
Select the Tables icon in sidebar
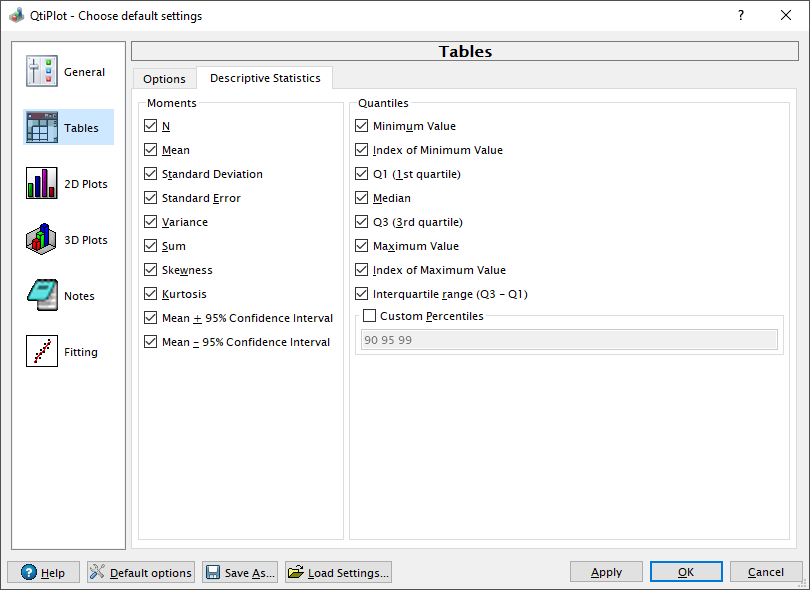pos(42,127)
